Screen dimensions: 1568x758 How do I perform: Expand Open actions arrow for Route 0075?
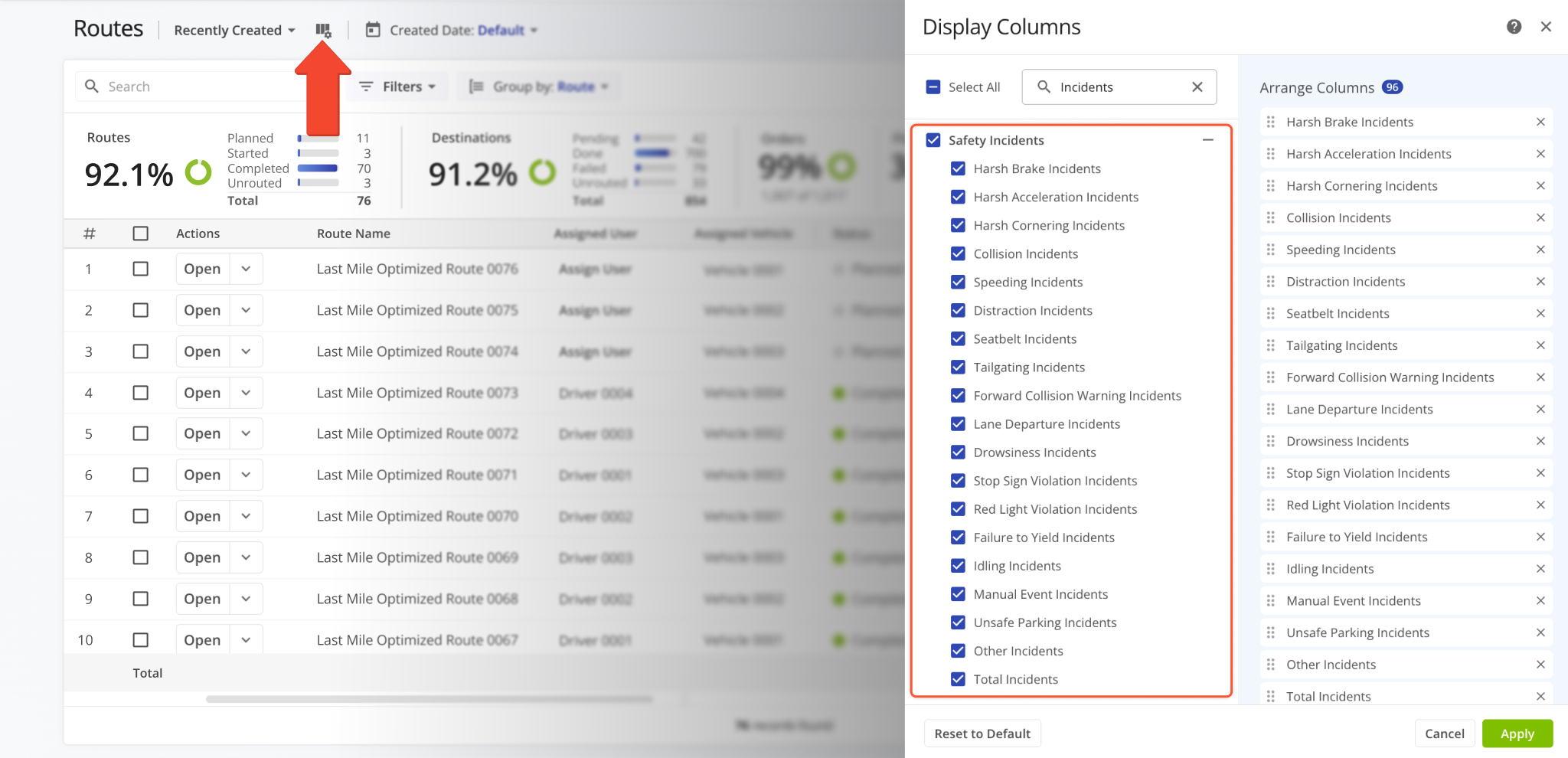(x=246, y=310)
